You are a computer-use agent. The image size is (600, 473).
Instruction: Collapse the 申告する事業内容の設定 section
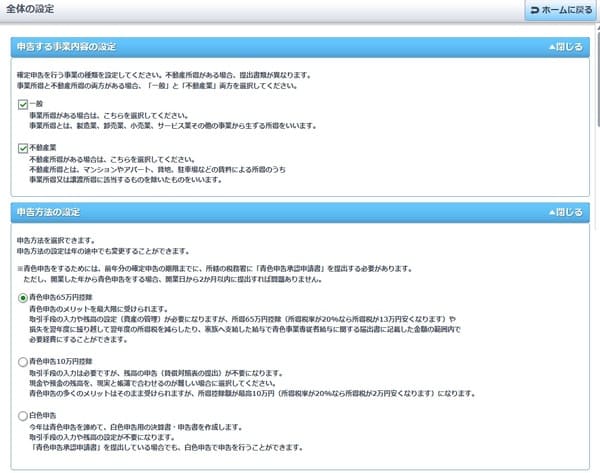[x=566, y=47]
